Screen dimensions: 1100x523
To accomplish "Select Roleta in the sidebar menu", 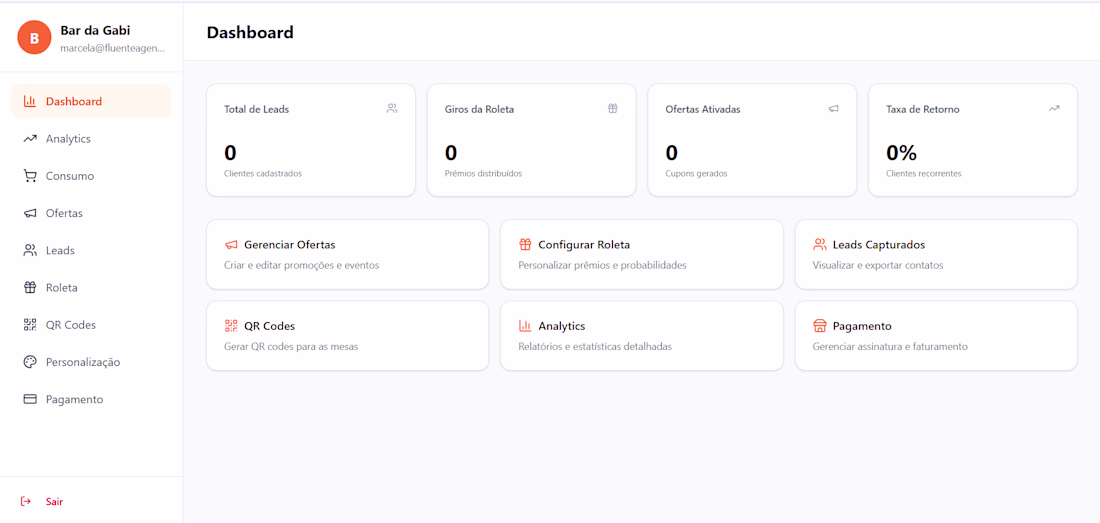I will [91, 287].
